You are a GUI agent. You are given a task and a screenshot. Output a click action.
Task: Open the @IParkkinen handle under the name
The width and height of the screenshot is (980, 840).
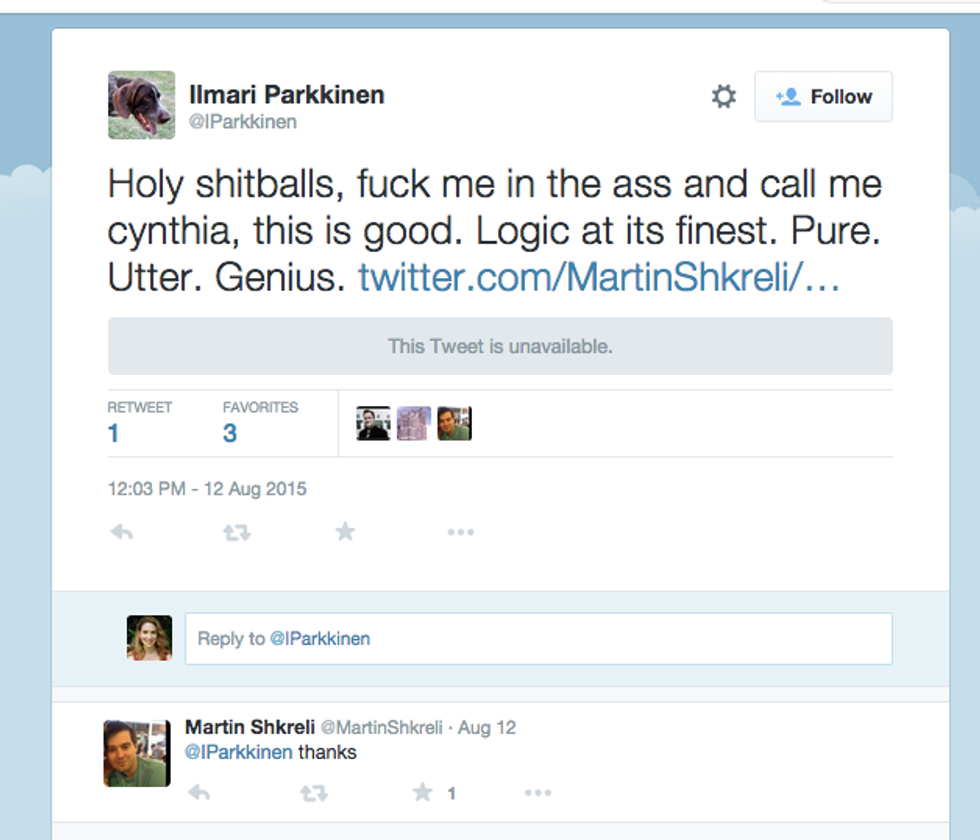click(243, 122)
